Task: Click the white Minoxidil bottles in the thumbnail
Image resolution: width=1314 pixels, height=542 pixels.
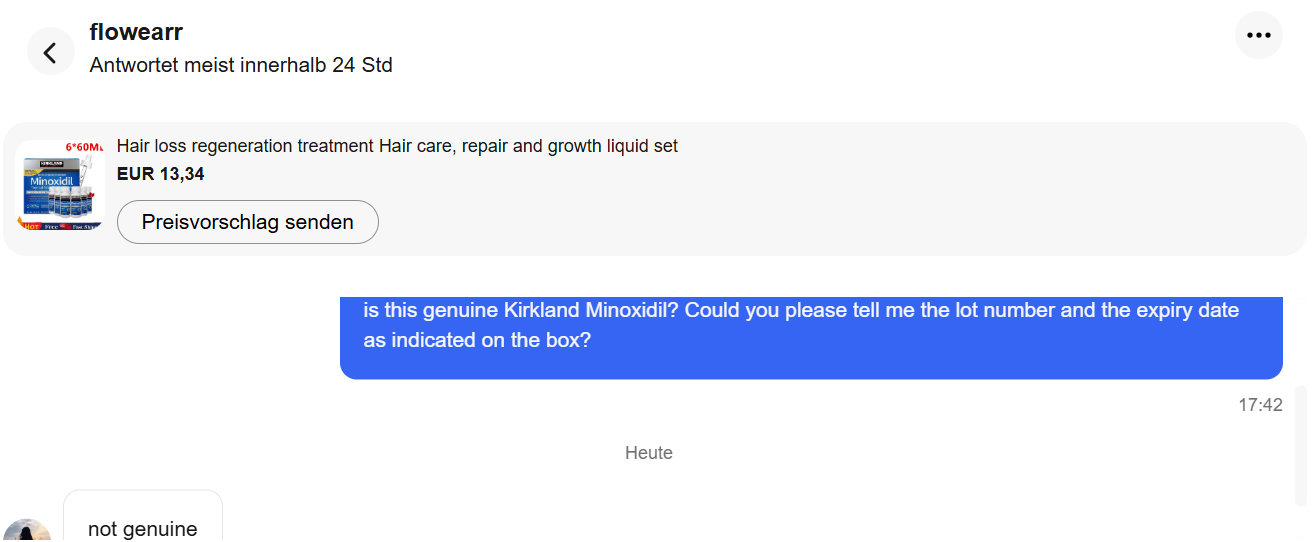Action: 72,205
